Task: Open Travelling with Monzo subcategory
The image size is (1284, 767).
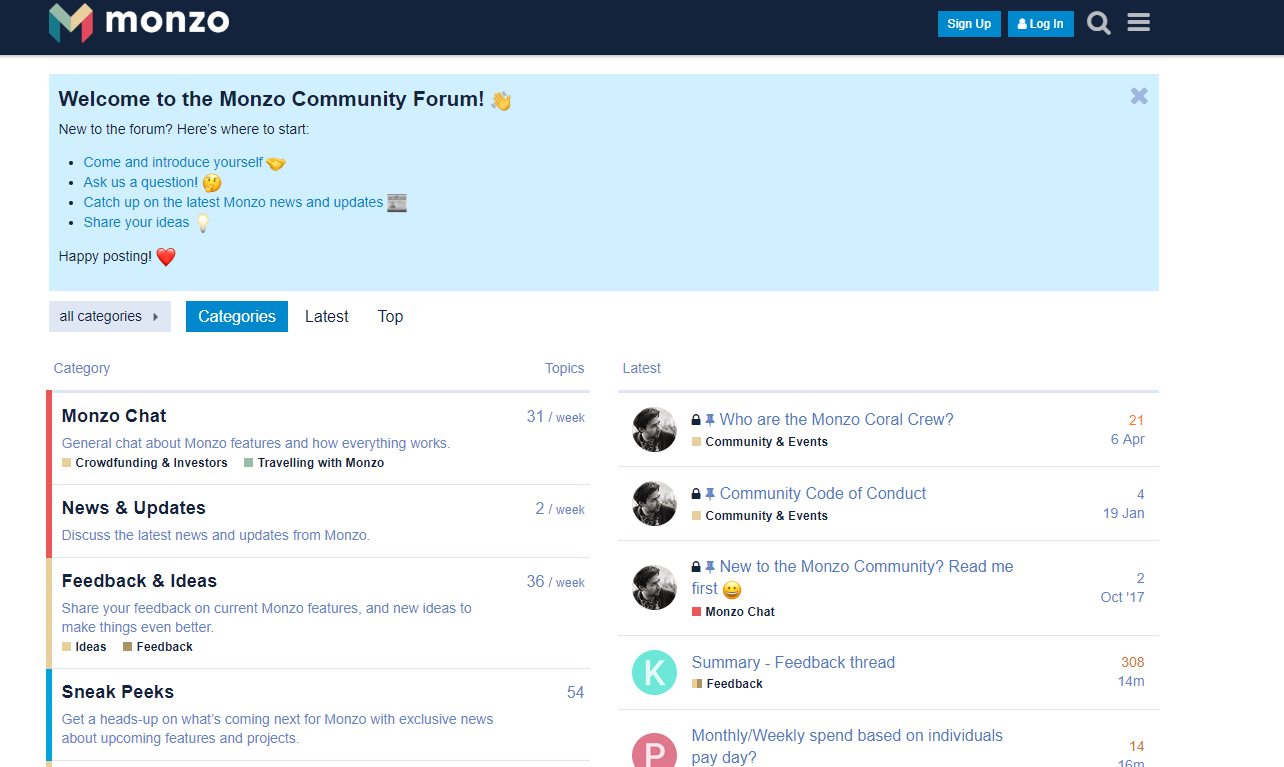Action: 314,463
